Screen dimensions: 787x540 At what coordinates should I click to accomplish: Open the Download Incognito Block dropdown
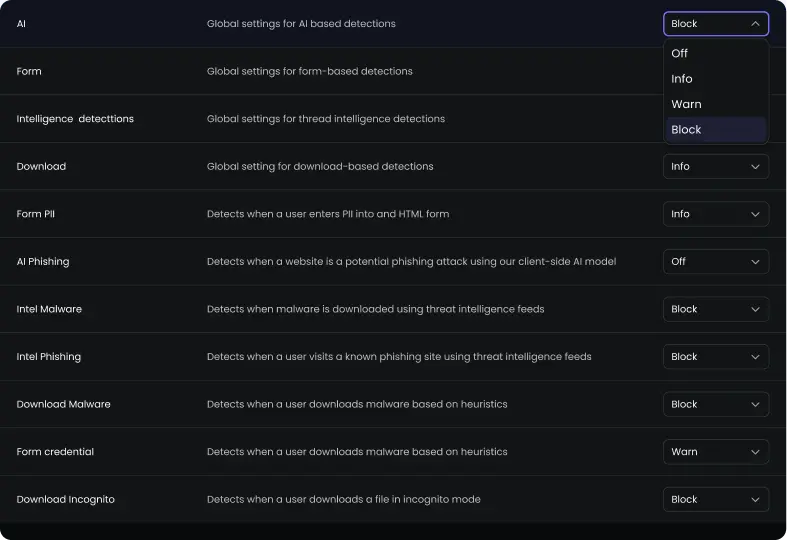tap(715, 499)
